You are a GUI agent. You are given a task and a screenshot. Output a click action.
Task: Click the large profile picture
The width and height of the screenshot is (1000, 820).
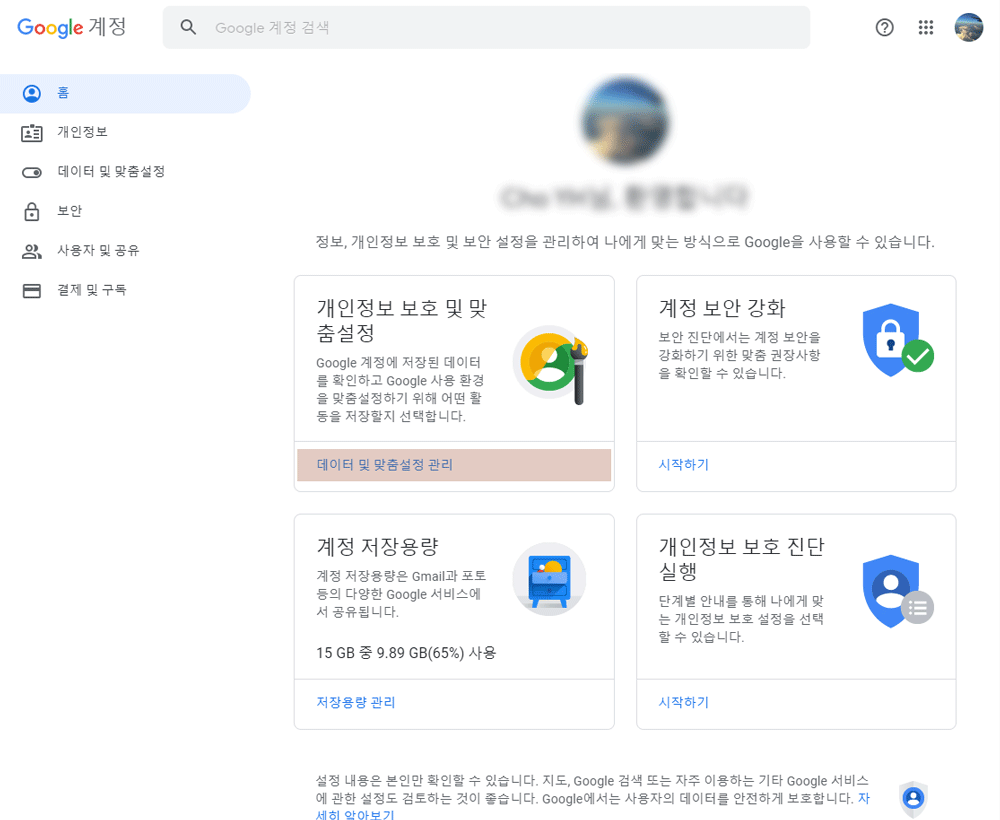625,121
